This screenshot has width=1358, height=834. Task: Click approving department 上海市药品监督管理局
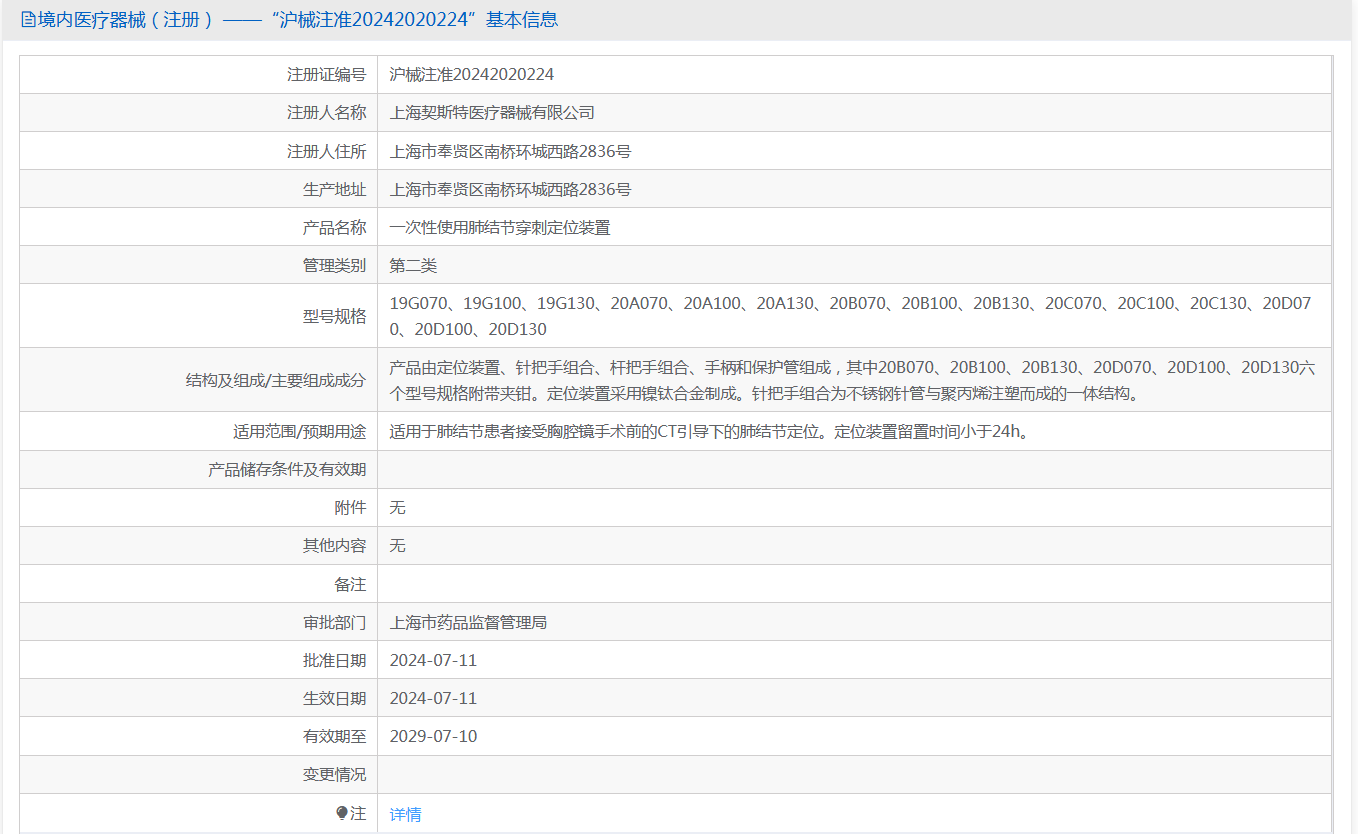(468, 622)
